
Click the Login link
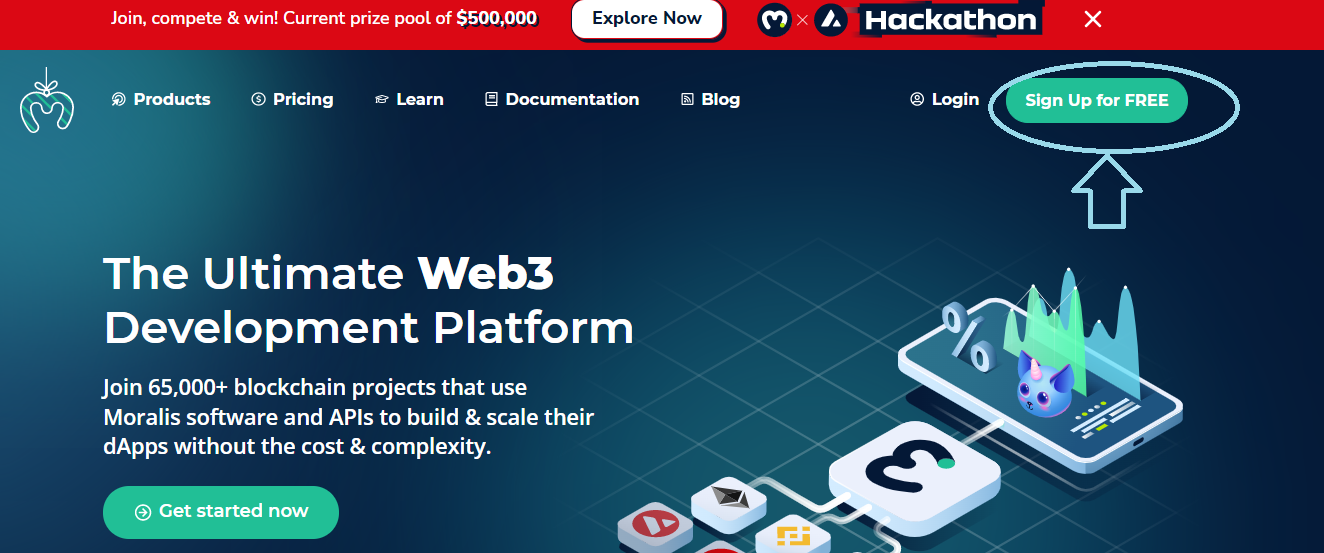[x=944, y=99]
